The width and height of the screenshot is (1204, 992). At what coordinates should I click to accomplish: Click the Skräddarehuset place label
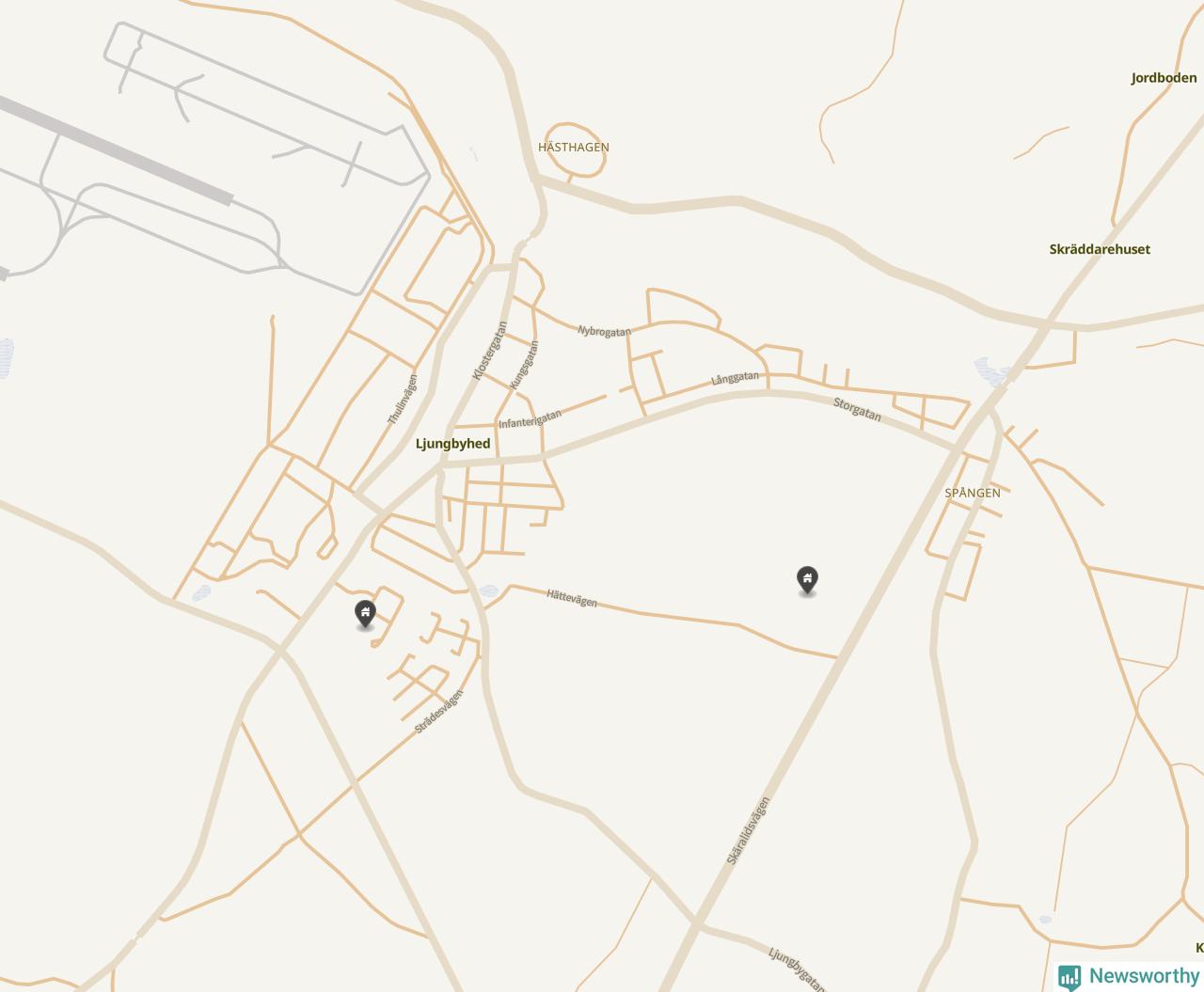click(1100, 249)
